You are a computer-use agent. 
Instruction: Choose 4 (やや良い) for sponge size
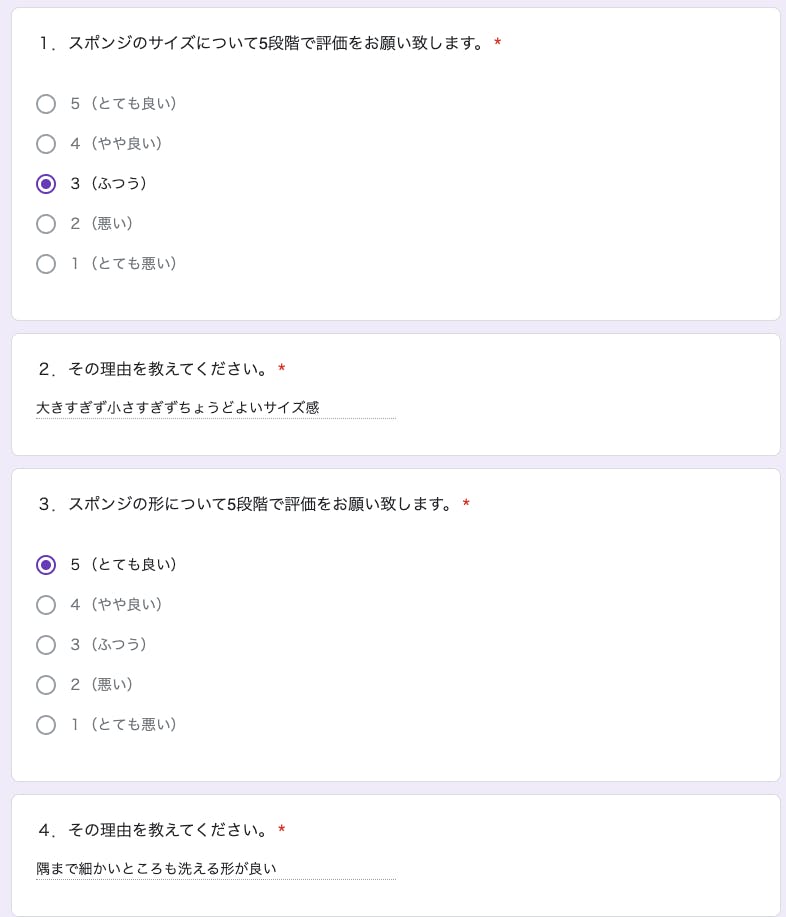[x=46, y=144]
